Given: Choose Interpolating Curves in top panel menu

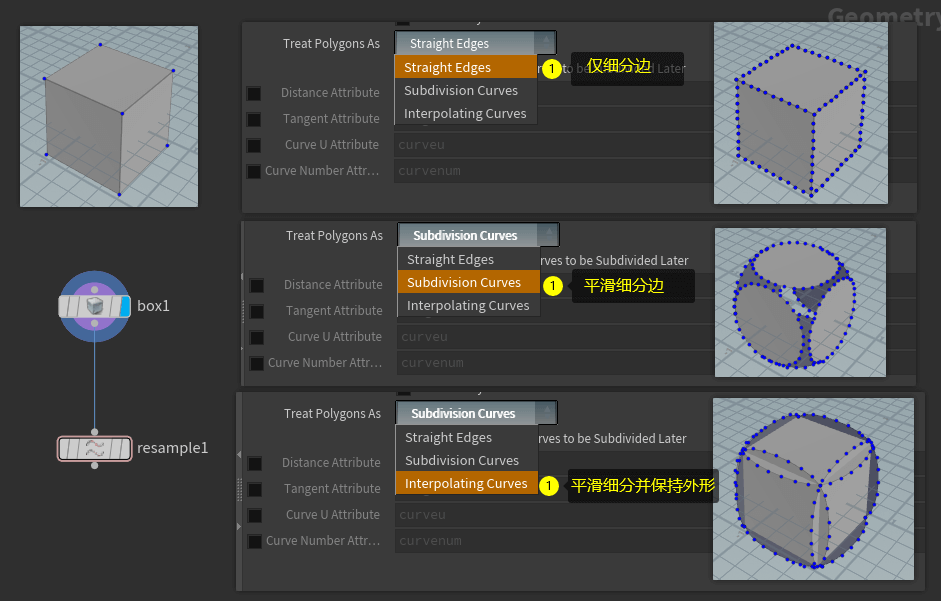Looking at the screenshot, I should (x=466, y=113).
